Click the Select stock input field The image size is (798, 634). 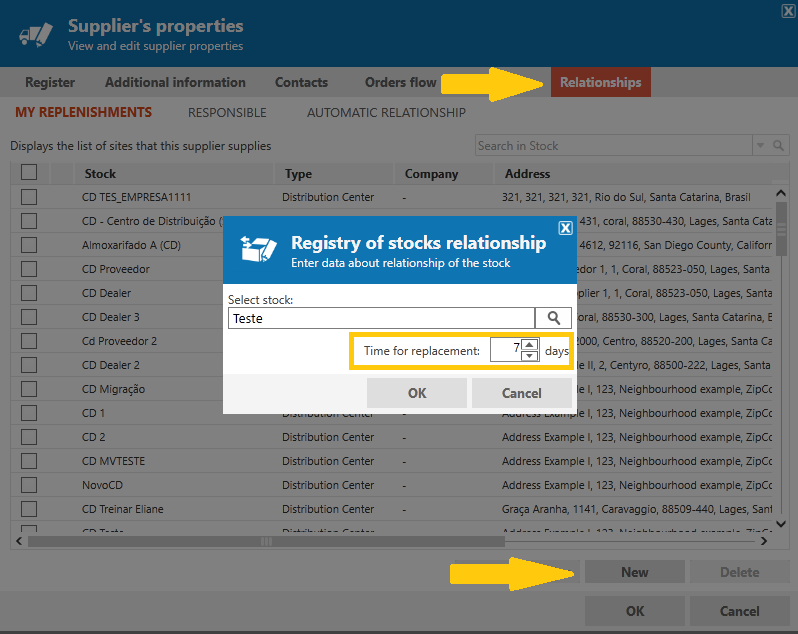pos(381,319)
